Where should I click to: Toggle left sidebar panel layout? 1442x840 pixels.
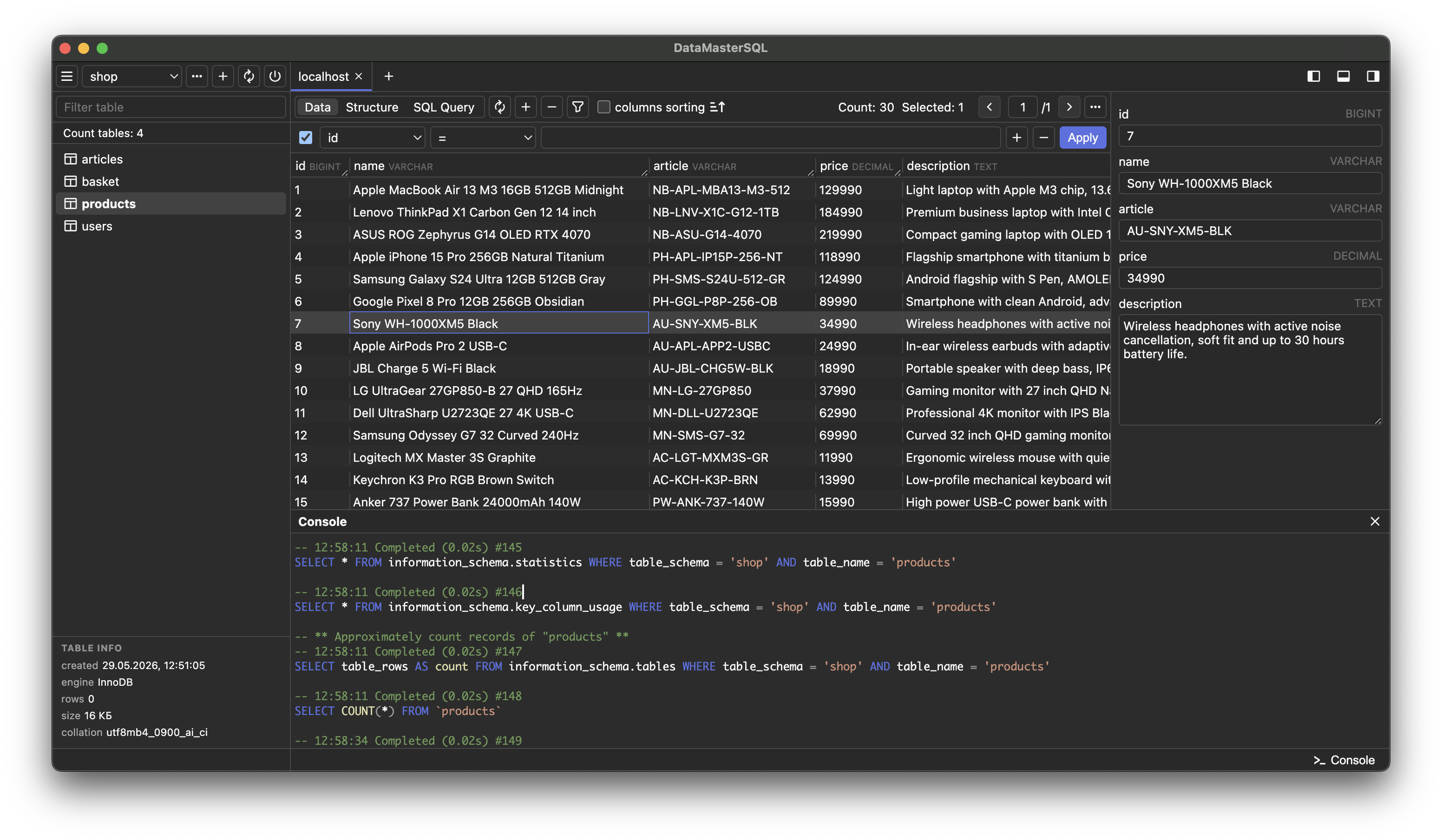coord(1313,76)
